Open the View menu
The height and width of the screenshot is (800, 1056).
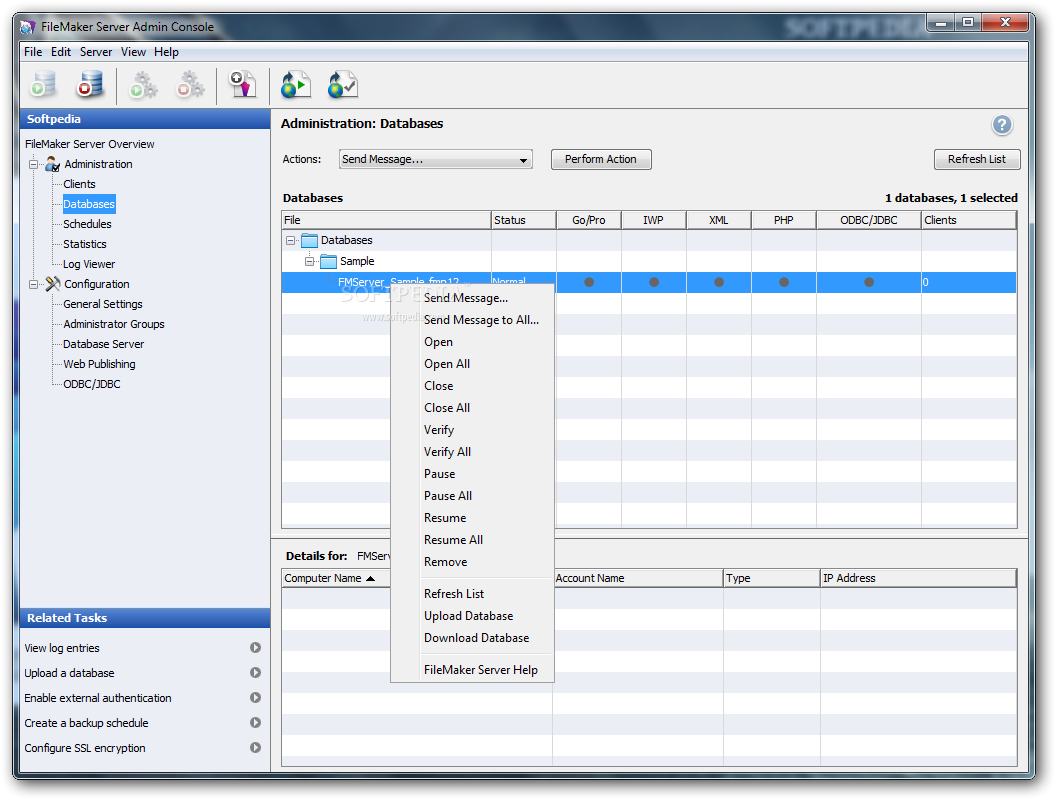tap(133, 52)
